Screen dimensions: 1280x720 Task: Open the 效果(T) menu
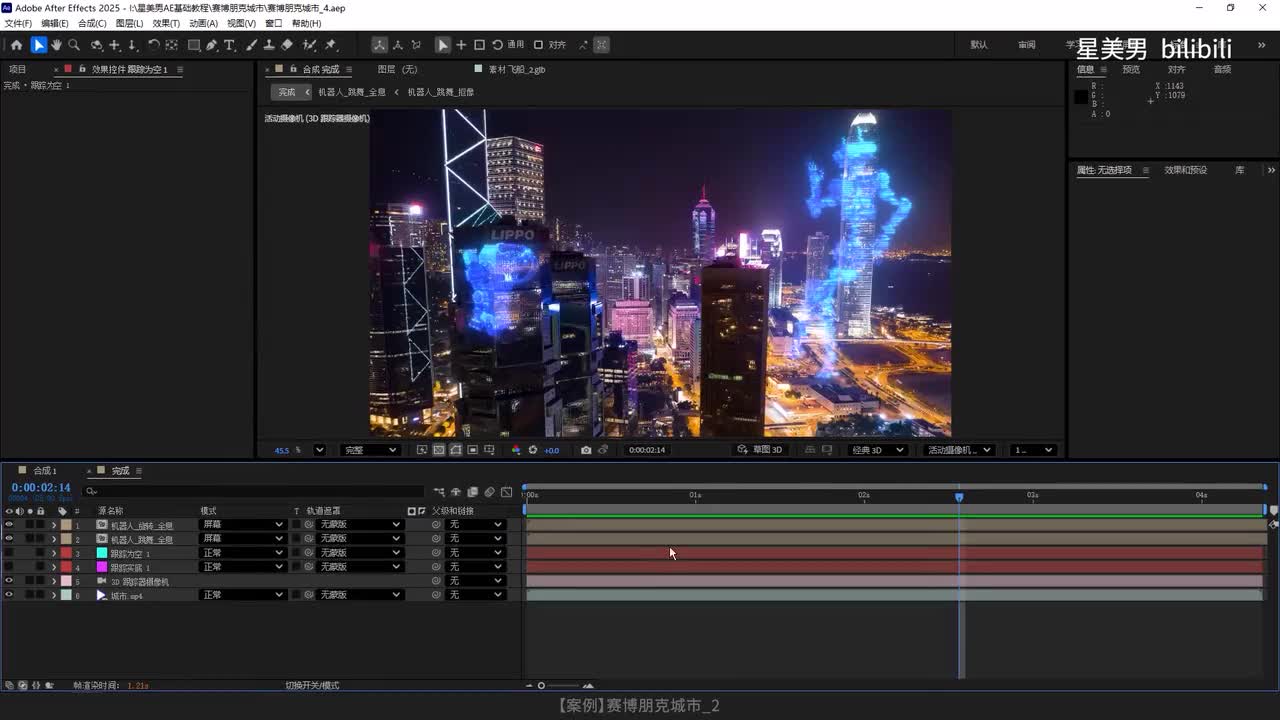(166, 23)
